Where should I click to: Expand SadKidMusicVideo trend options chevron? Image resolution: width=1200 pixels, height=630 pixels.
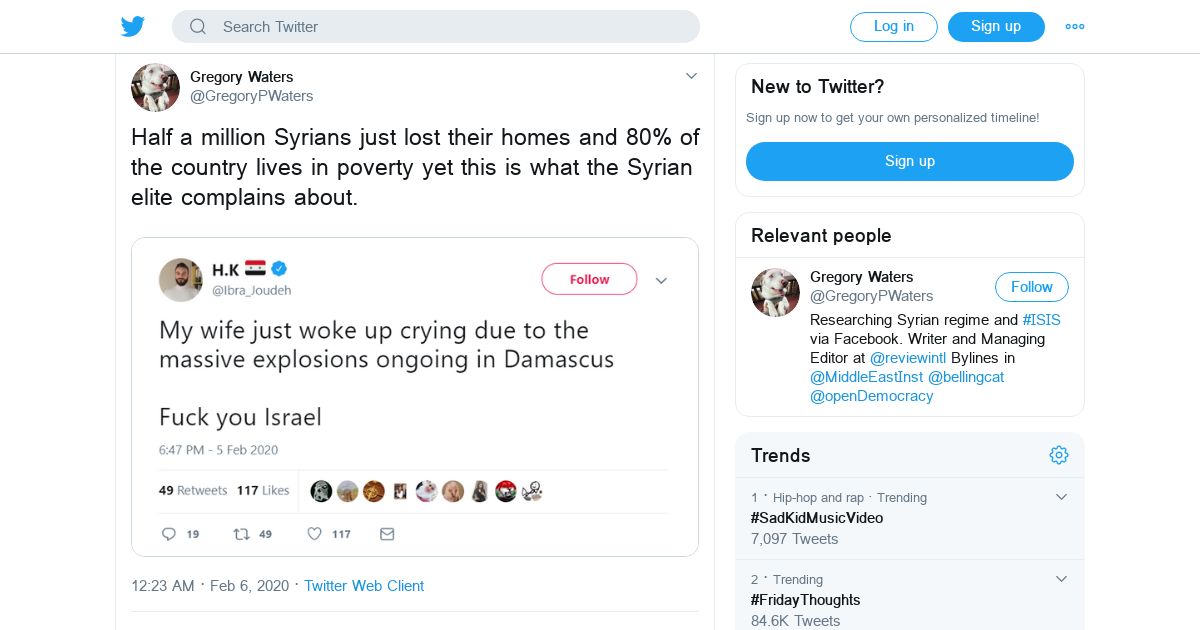[1062, 497]
